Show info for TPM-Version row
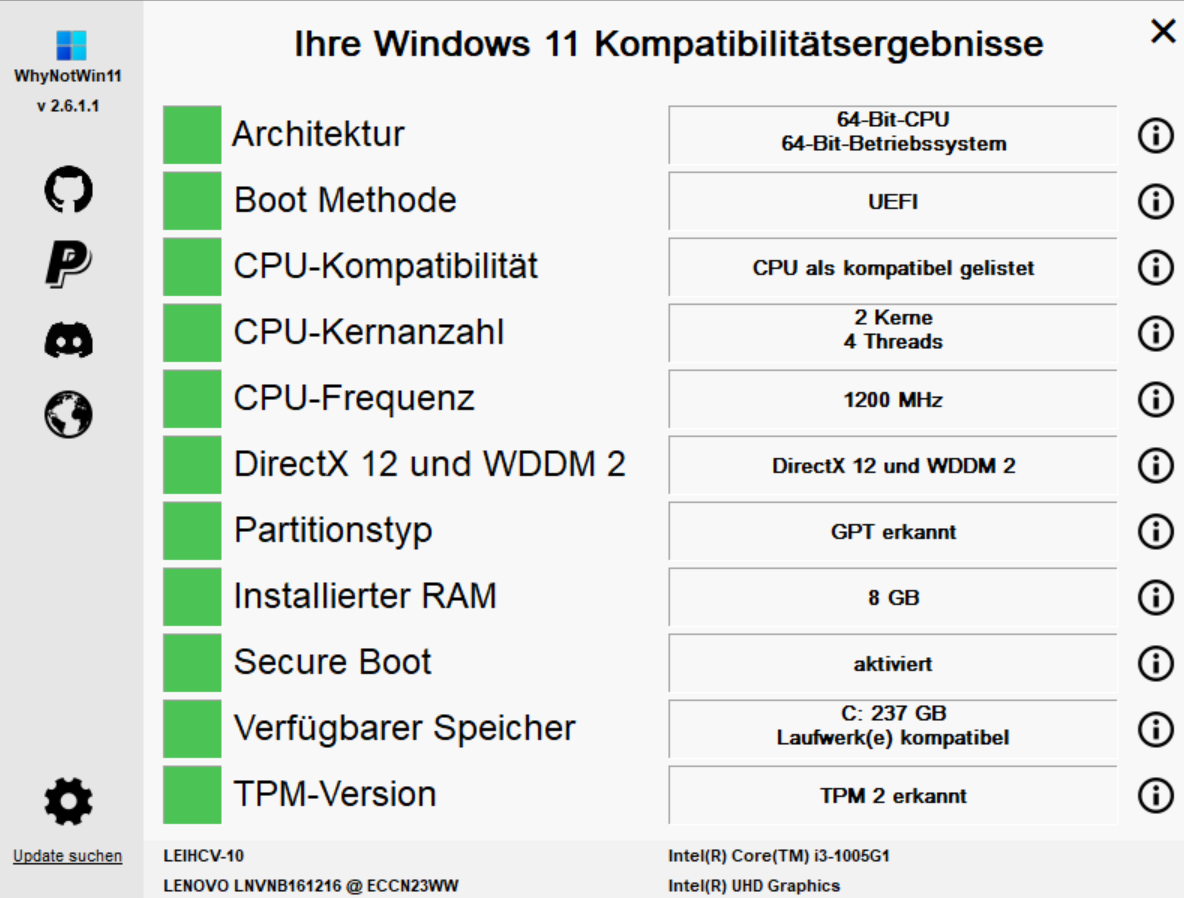This screenshot has width=1184, height=898. (x=1155, y=795)
